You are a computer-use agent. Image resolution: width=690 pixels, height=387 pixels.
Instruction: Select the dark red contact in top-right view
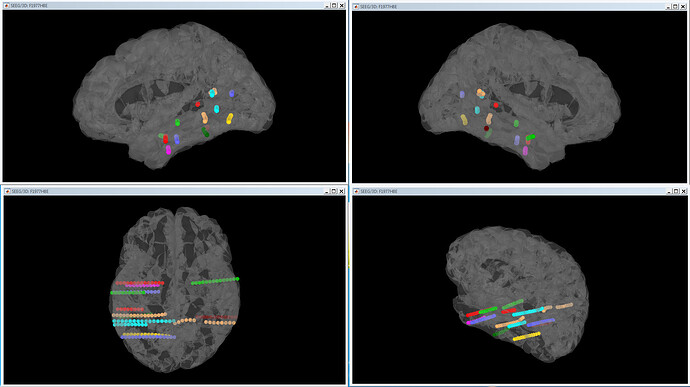[x=486, y=129]
